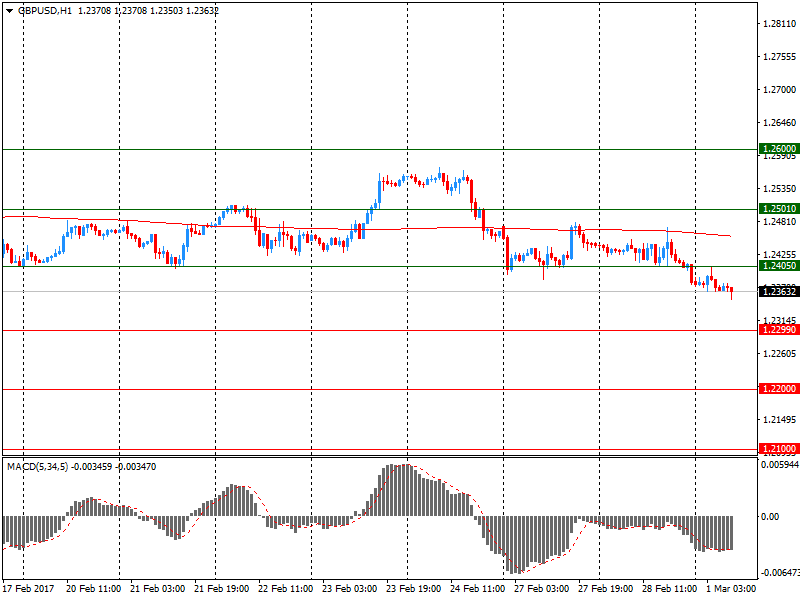Click the 21 Feb 03:00 time axis label

(158, 589)
